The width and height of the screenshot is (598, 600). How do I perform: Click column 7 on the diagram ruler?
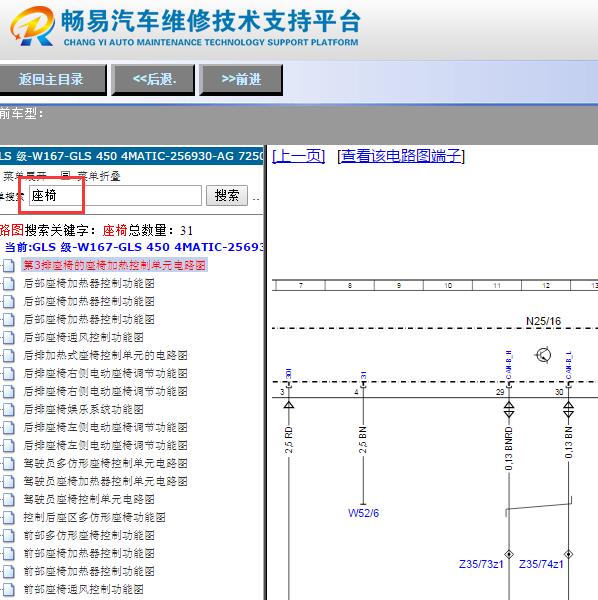tap(301, 285)
